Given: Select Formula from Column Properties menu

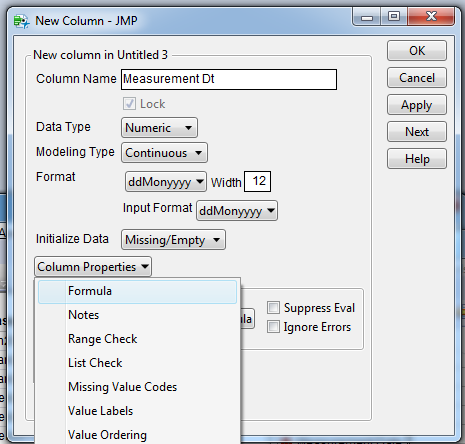Looking at the screenshot, I should [x=137, y=292].
